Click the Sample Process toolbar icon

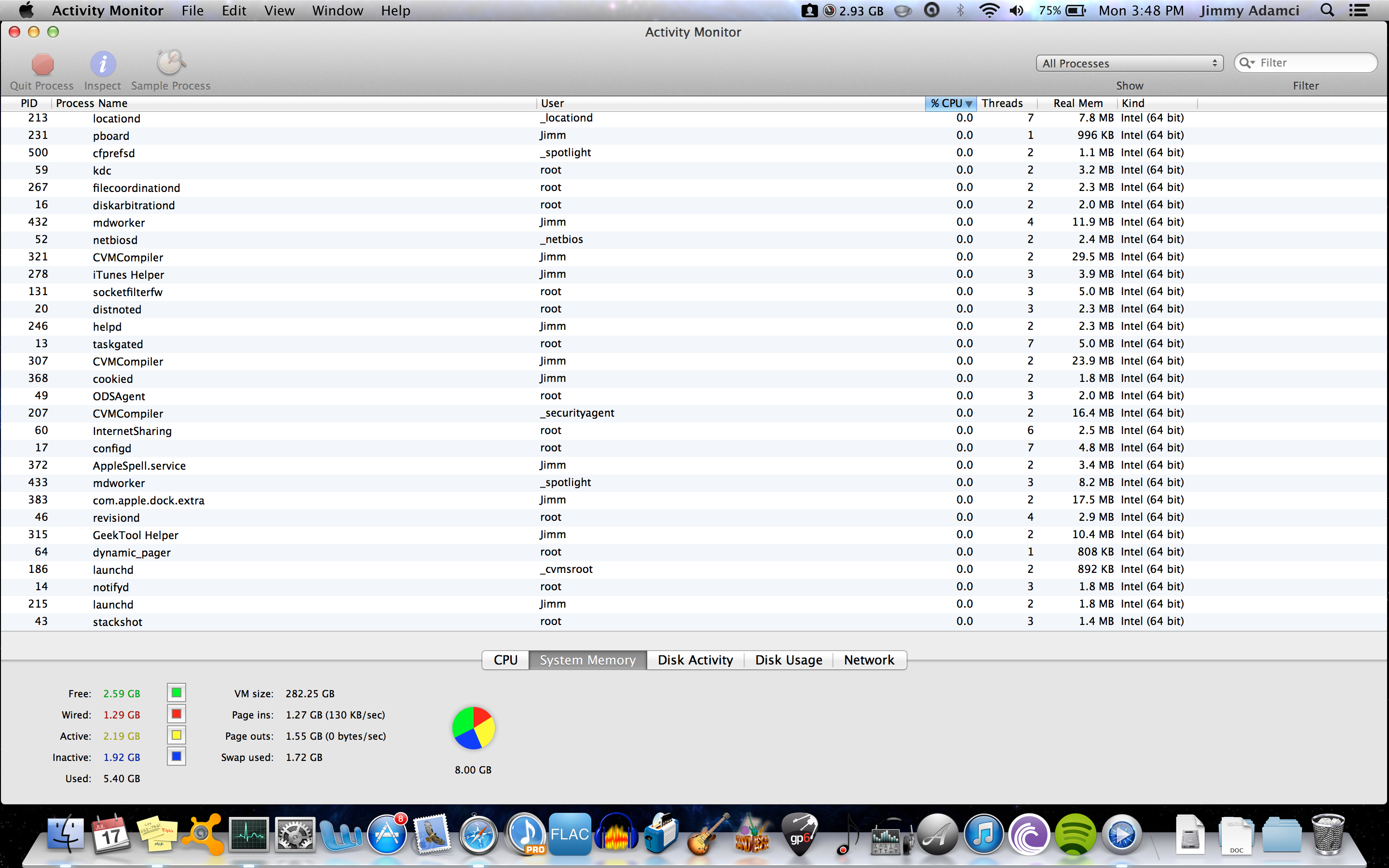[170, 63]
